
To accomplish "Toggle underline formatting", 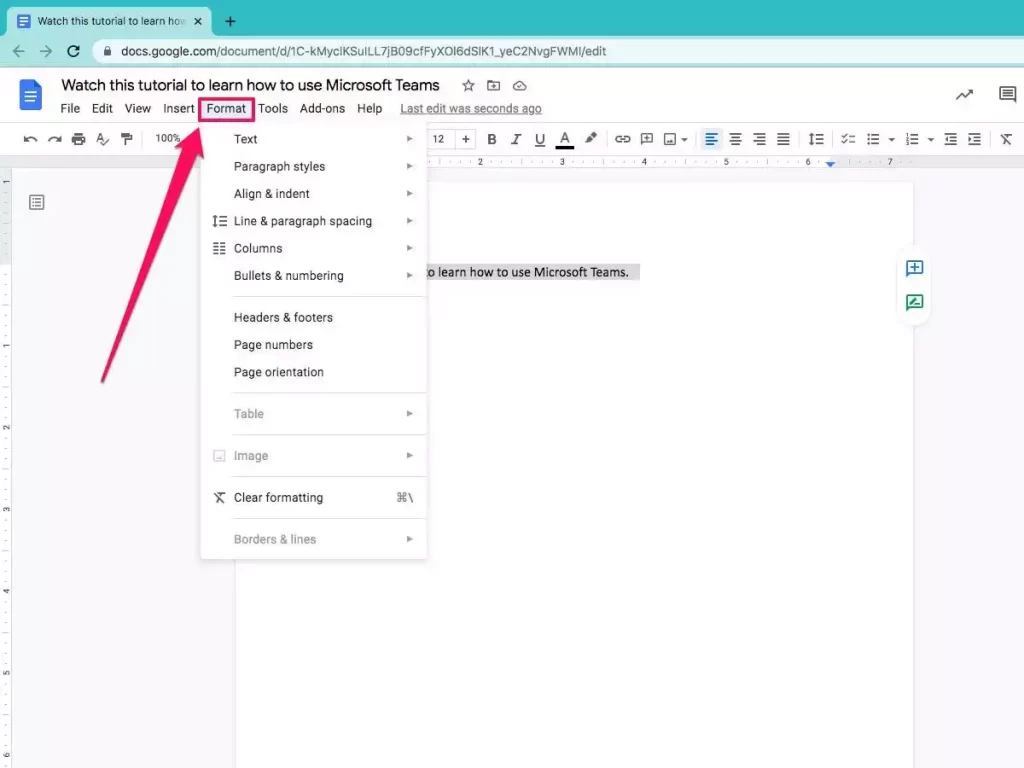I will coord(539,139).
